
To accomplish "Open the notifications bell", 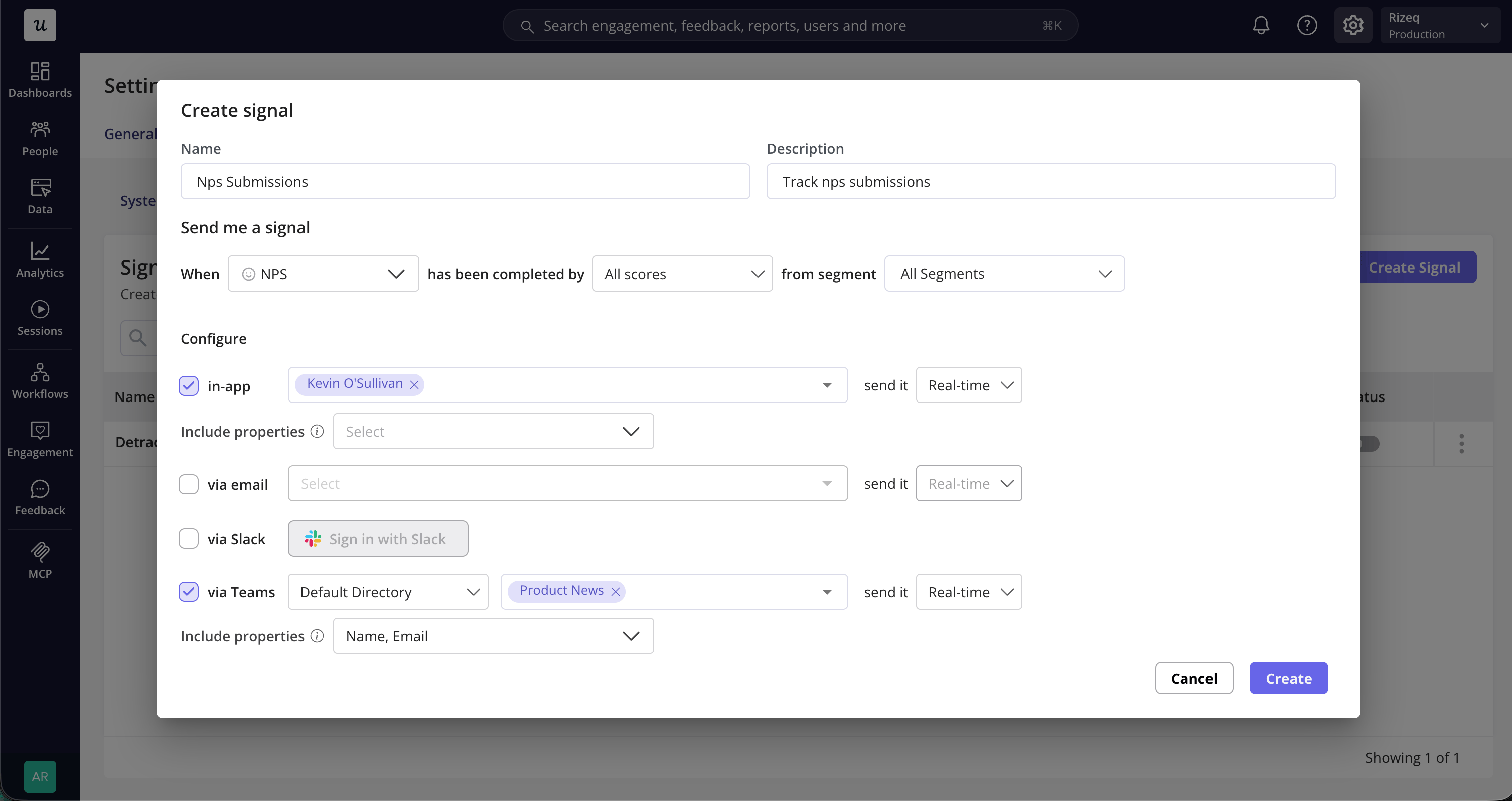I will click(1261, 25).
